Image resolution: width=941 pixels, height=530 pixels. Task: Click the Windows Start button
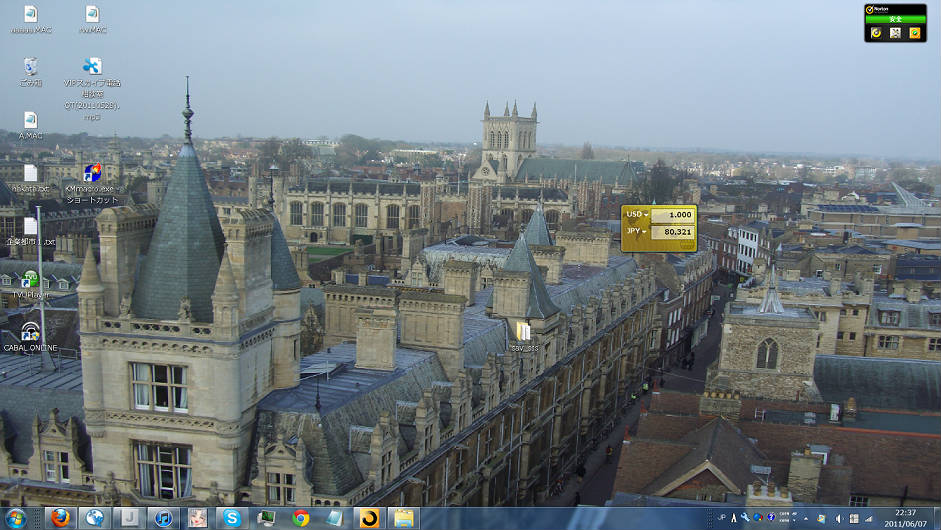click(16, 518)
